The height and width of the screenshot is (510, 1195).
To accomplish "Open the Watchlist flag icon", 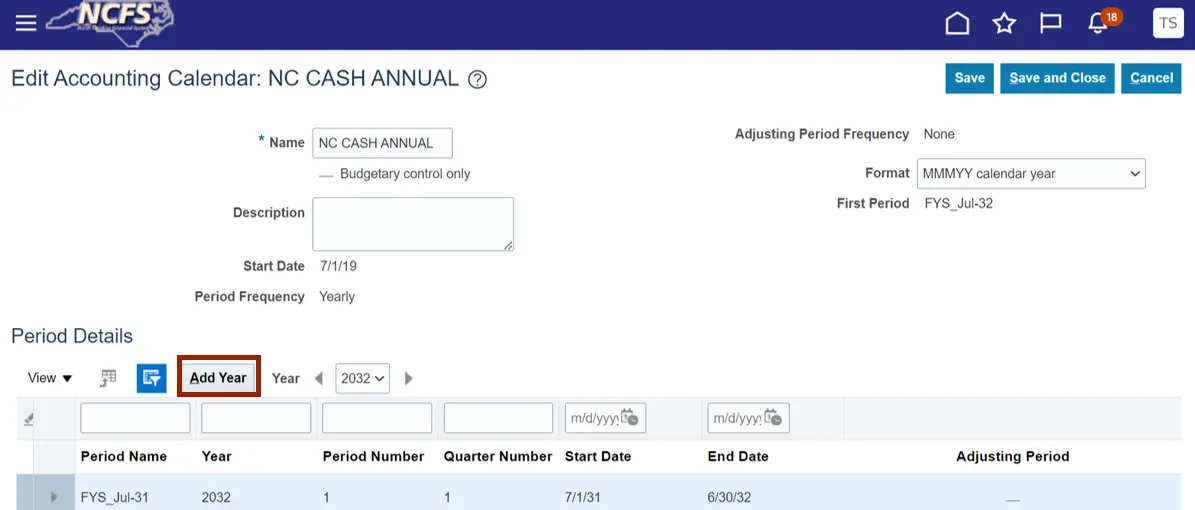I will pyautogui.click(x=1050, y=23).
